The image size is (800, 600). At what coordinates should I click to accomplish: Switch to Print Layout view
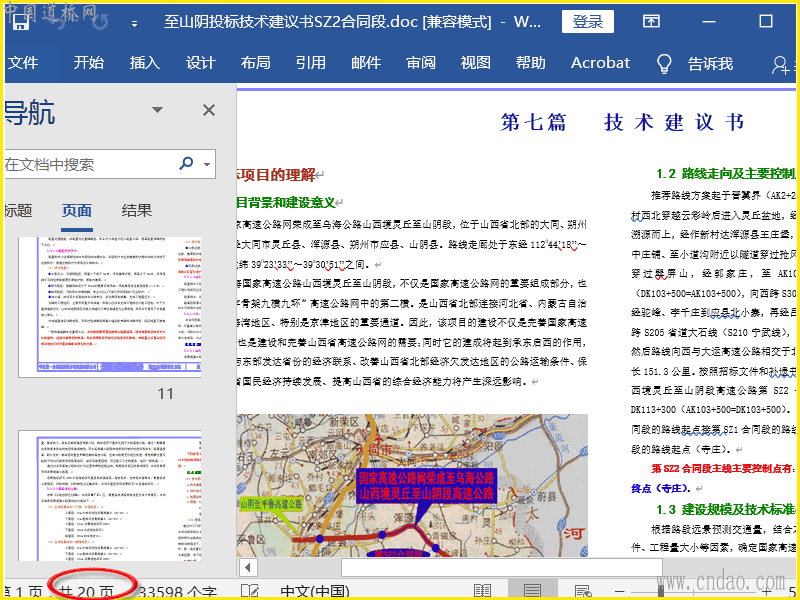533,591
